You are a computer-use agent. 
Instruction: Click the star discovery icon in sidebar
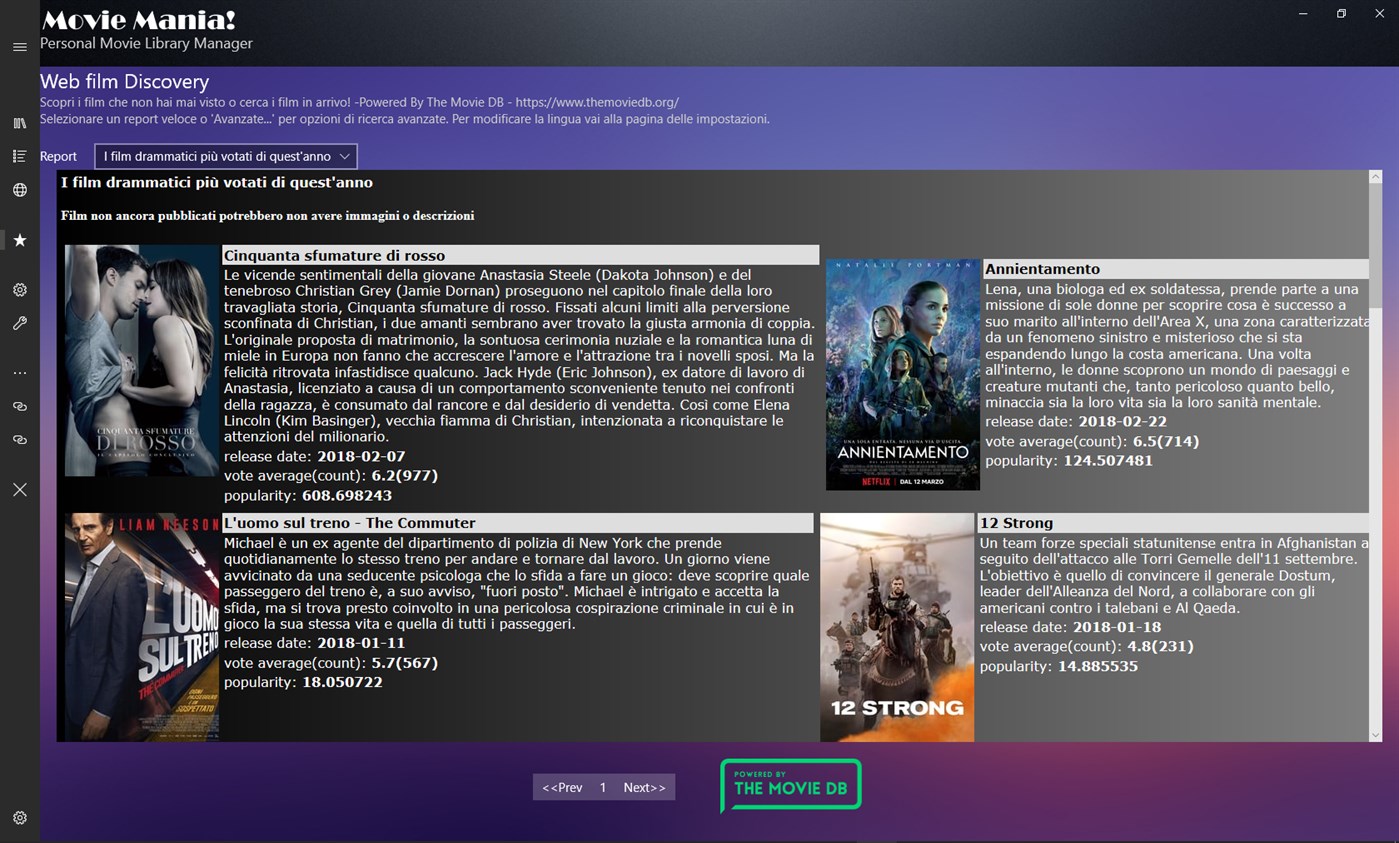19,240
